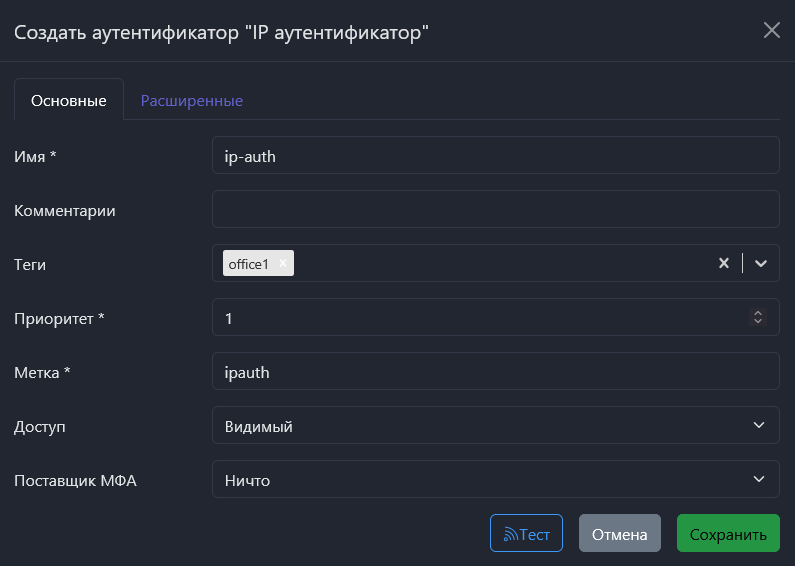Clear all selected tags
The image size is (795, 566).
(x=723, y=263)
